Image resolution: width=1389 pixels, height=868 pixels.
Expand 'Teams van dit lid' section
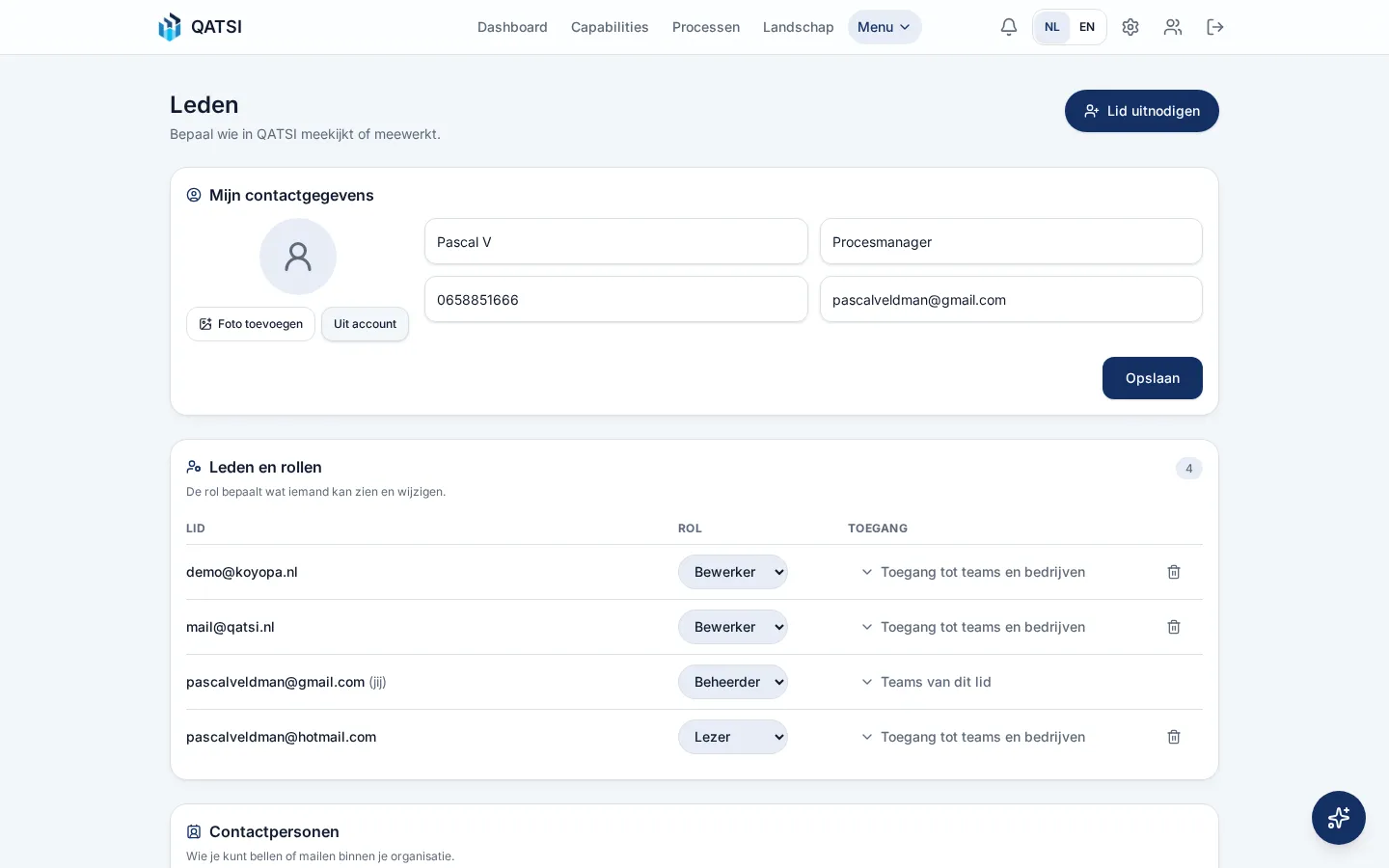coord(926,682)
